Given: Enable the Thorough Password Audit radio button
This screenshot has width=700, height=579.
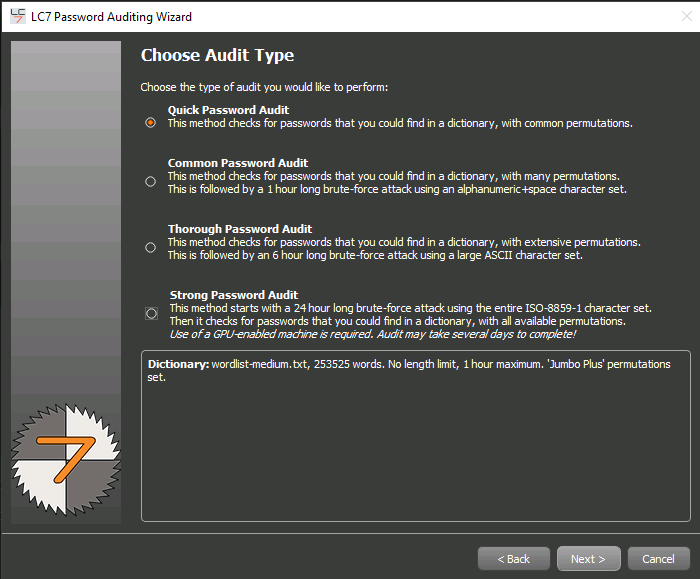Looking at the screenshot, I should [151, 247].
